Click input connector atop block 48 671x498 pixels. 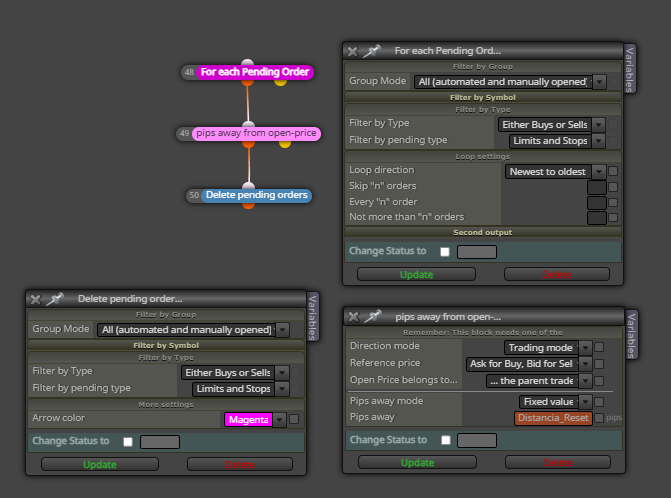(x=247, y=63)
